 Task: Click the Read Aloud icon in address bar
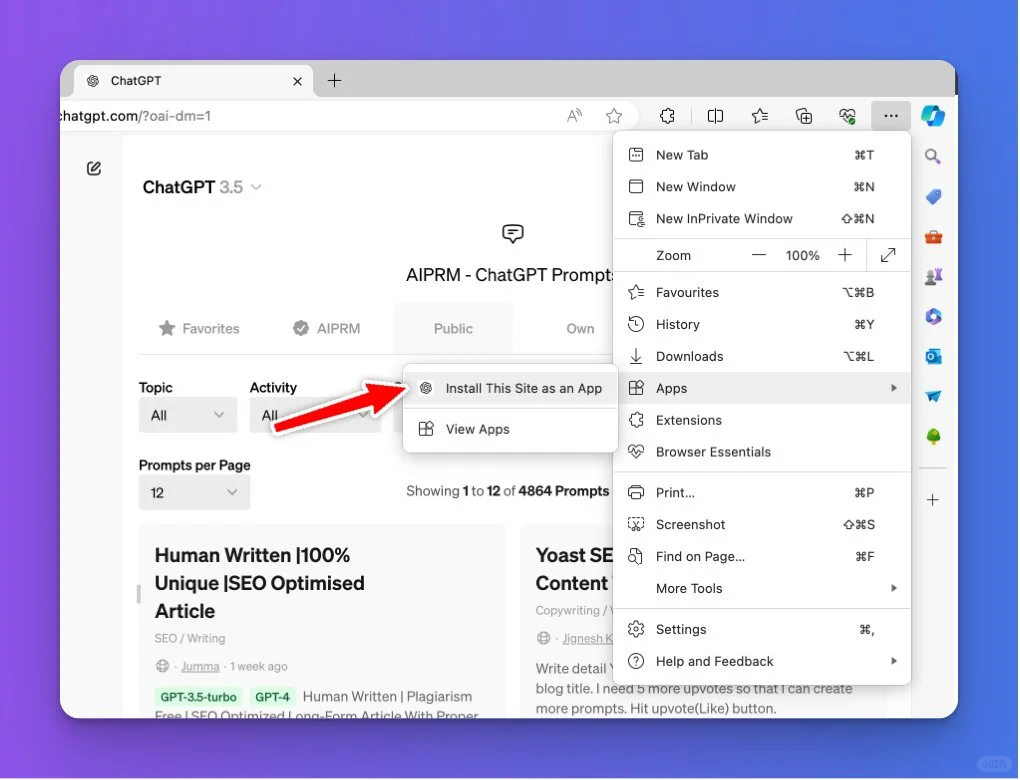[x=574, y=116]
